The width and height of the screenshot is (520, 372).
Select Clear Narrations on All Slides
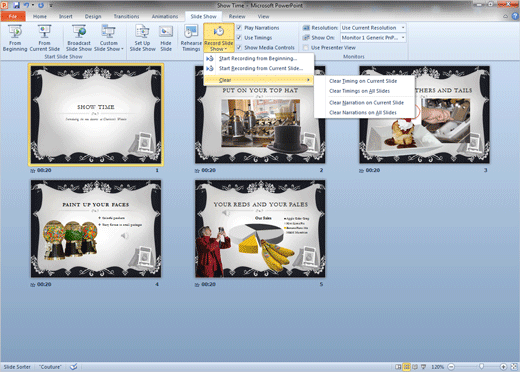(364, 113)
